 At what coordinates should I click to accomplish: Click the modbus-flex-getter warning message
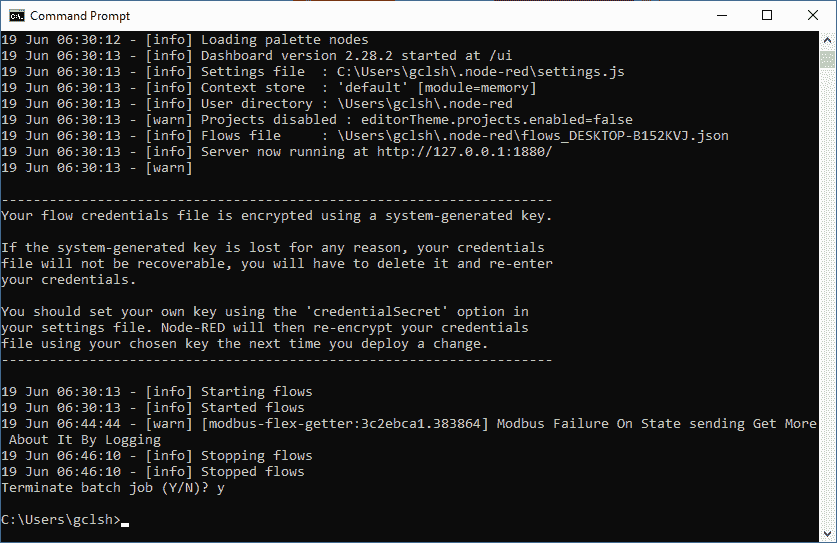[409, 431]
